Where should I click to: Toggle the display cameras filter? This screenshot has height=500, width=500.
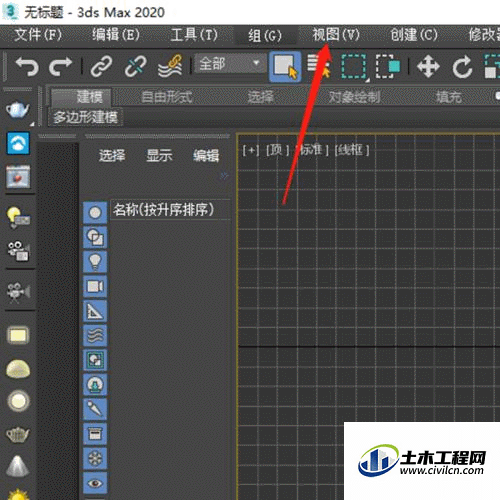pos(95,286)
